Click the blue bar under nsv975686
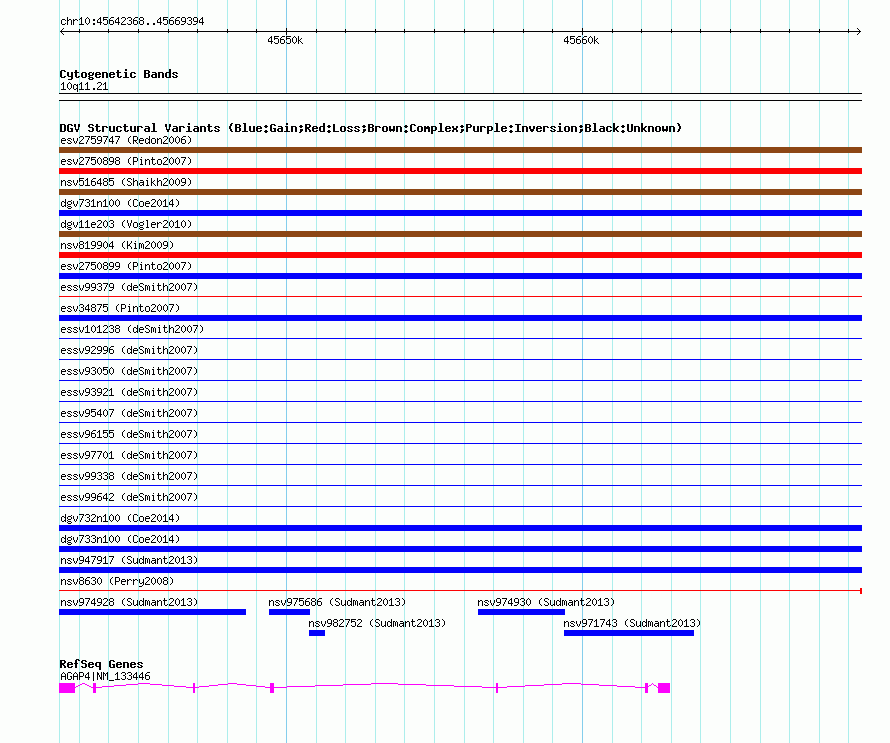This screenshot has width=890, height=743. 289,612
